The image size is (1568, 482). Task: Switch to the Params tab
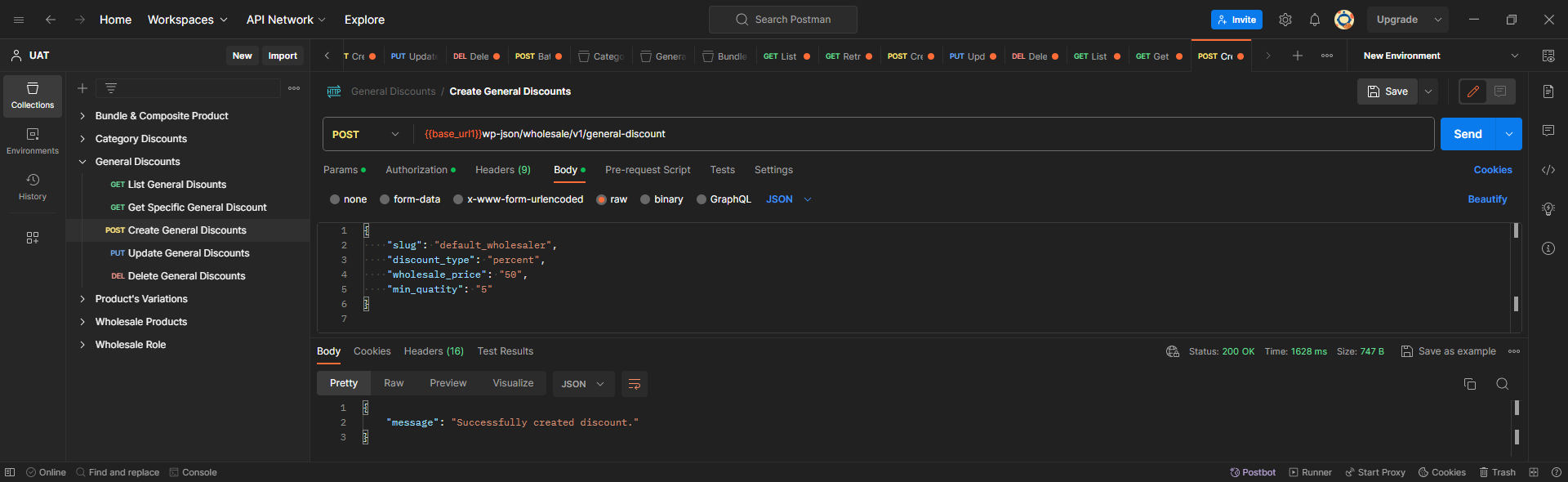[344, 170]
